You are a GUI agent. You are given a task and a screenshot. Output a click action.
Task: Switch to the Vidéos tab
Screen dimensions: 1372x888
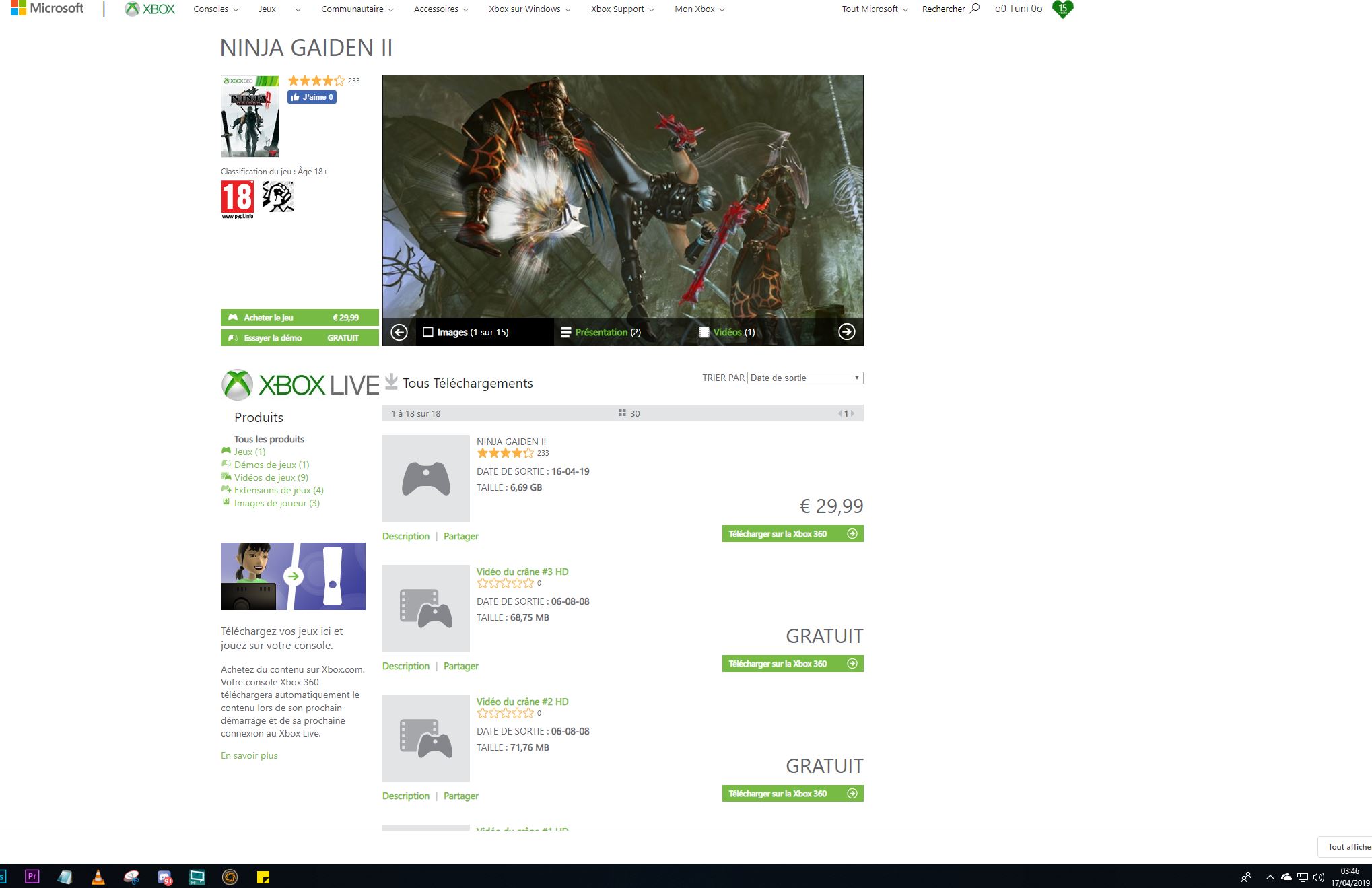click(726, 332)
